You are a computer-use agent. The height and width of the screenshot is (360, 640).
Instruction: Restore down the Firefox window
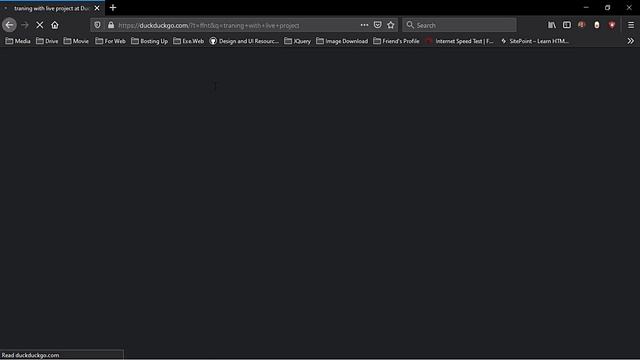607,7
